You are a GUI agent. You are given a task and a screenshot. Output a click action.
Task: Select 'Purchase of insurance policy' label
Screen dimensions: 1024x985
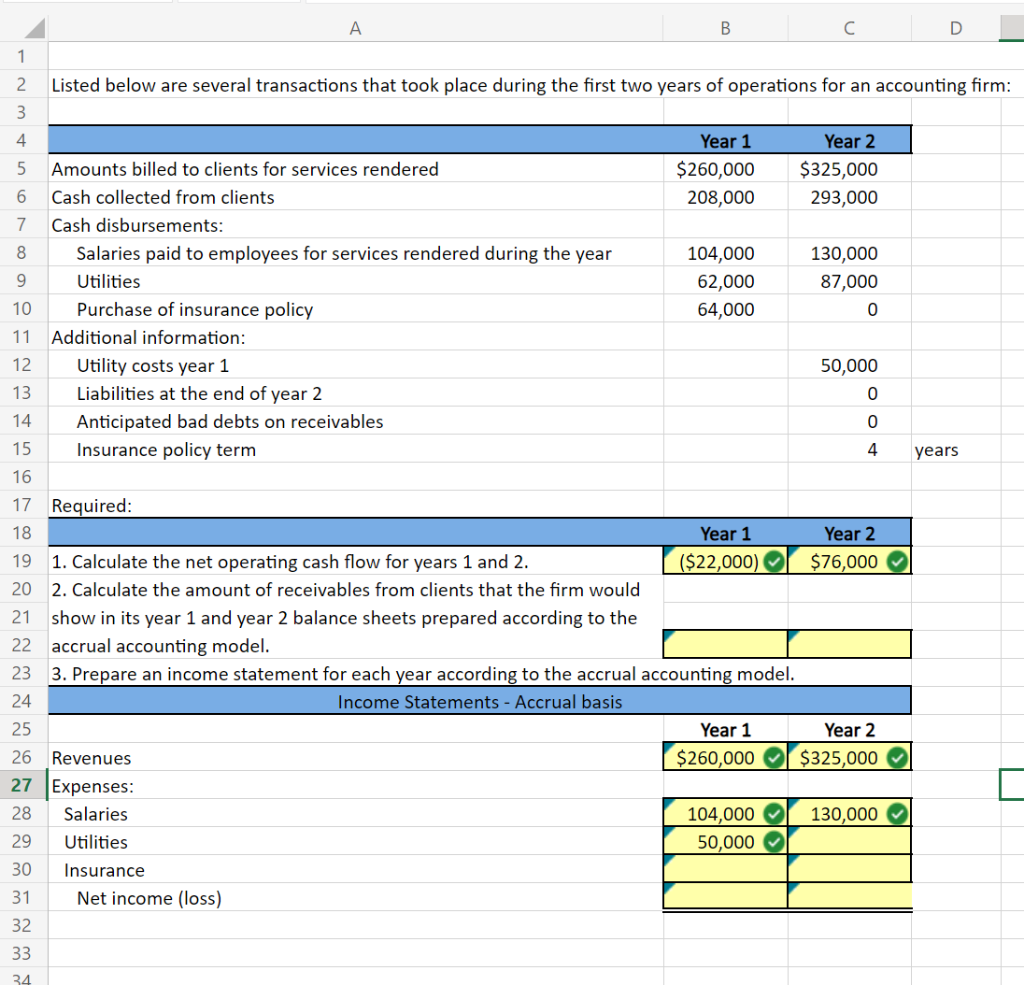(195, 310)
